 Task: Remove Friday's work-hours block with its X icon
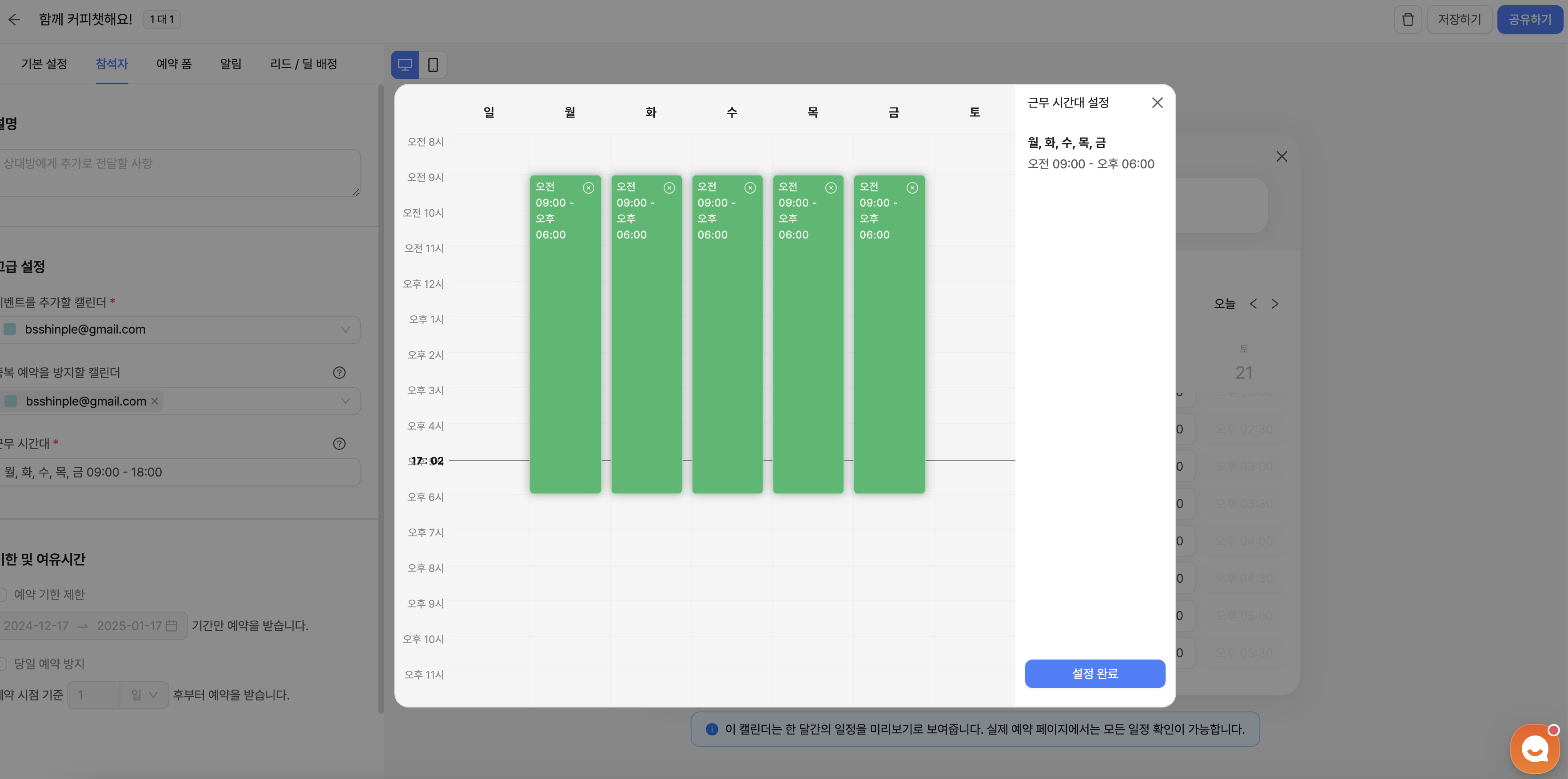point(912,188)
